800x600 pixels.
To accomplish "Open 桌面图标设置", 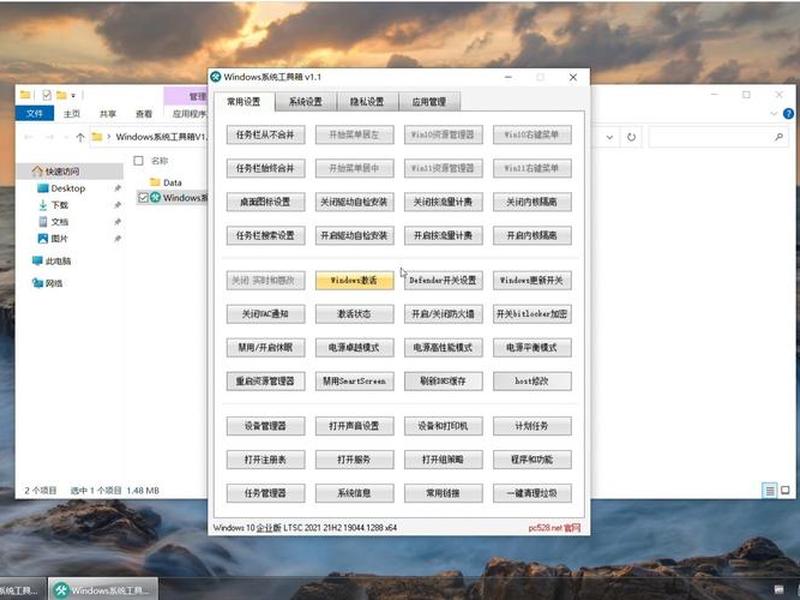I will (266, 202).
